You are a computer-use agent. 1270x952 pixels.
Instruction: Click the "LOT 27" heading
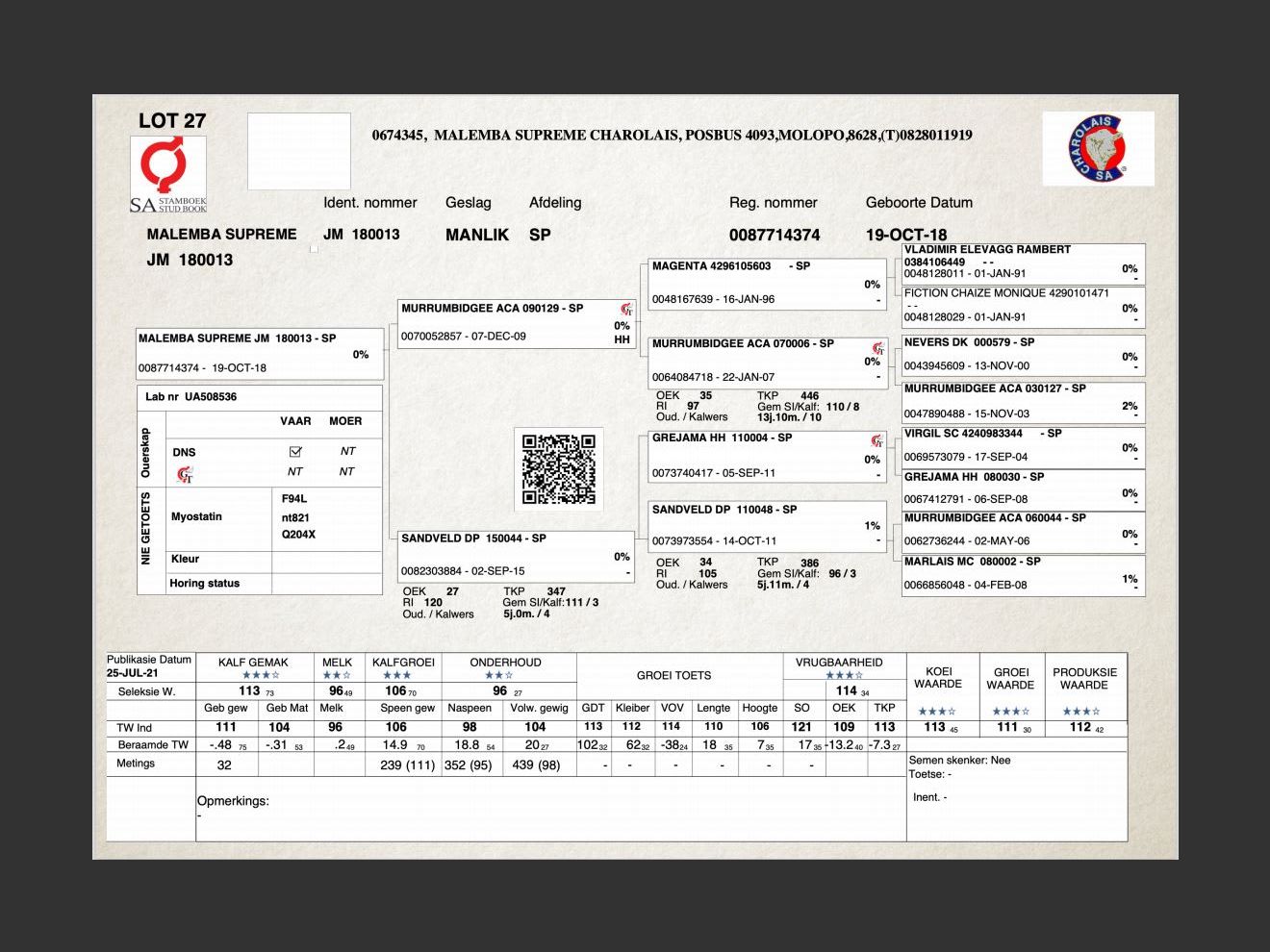pos(172,120)
